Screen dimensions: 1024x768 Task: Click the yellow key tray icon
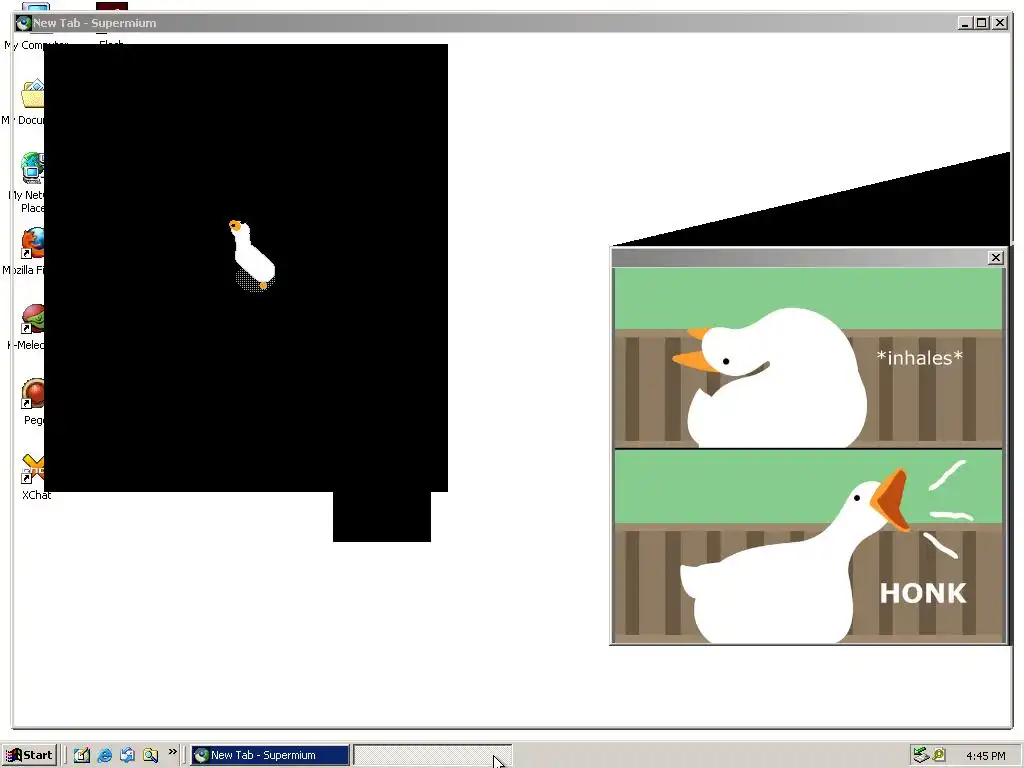tap(939, 755)
